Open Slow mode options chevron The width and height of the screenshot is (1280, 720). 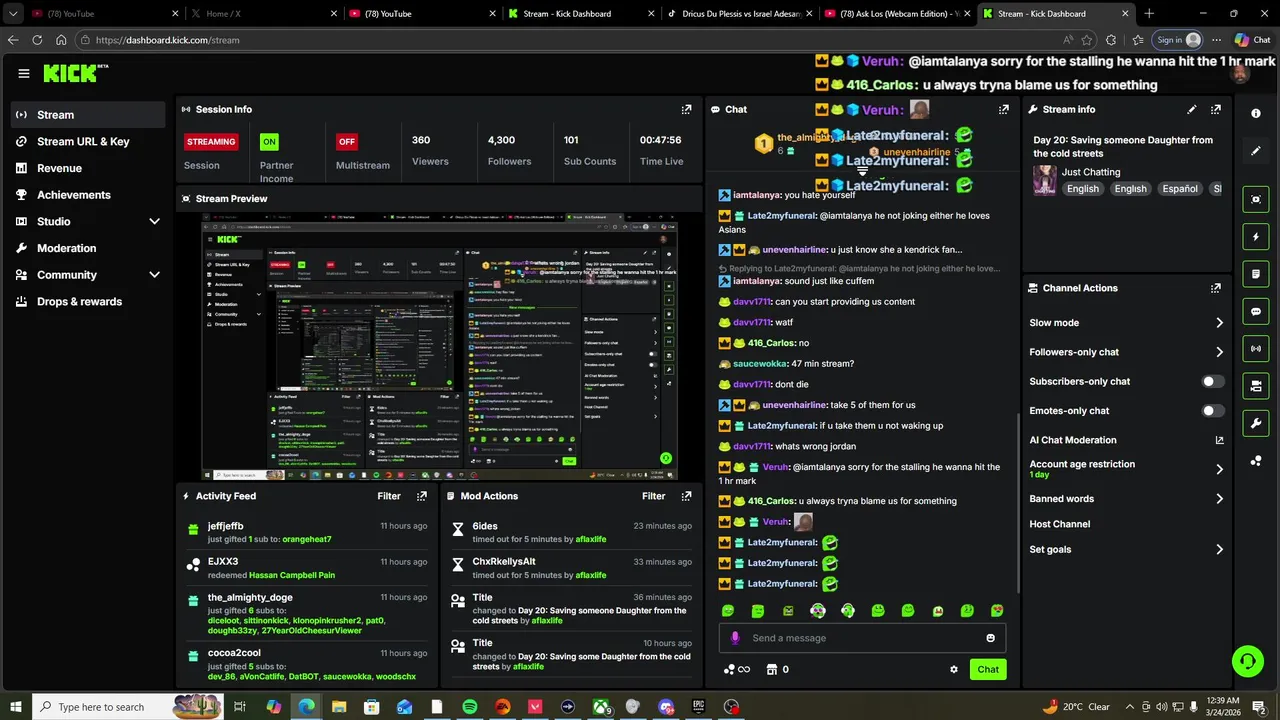(1219, 323)
